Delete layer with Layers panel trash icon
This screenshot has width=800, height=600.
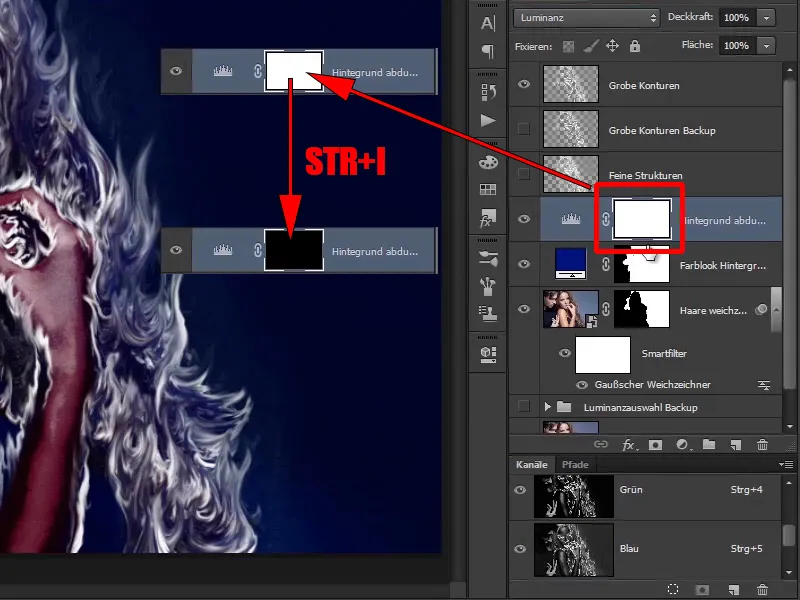(762, 444)
